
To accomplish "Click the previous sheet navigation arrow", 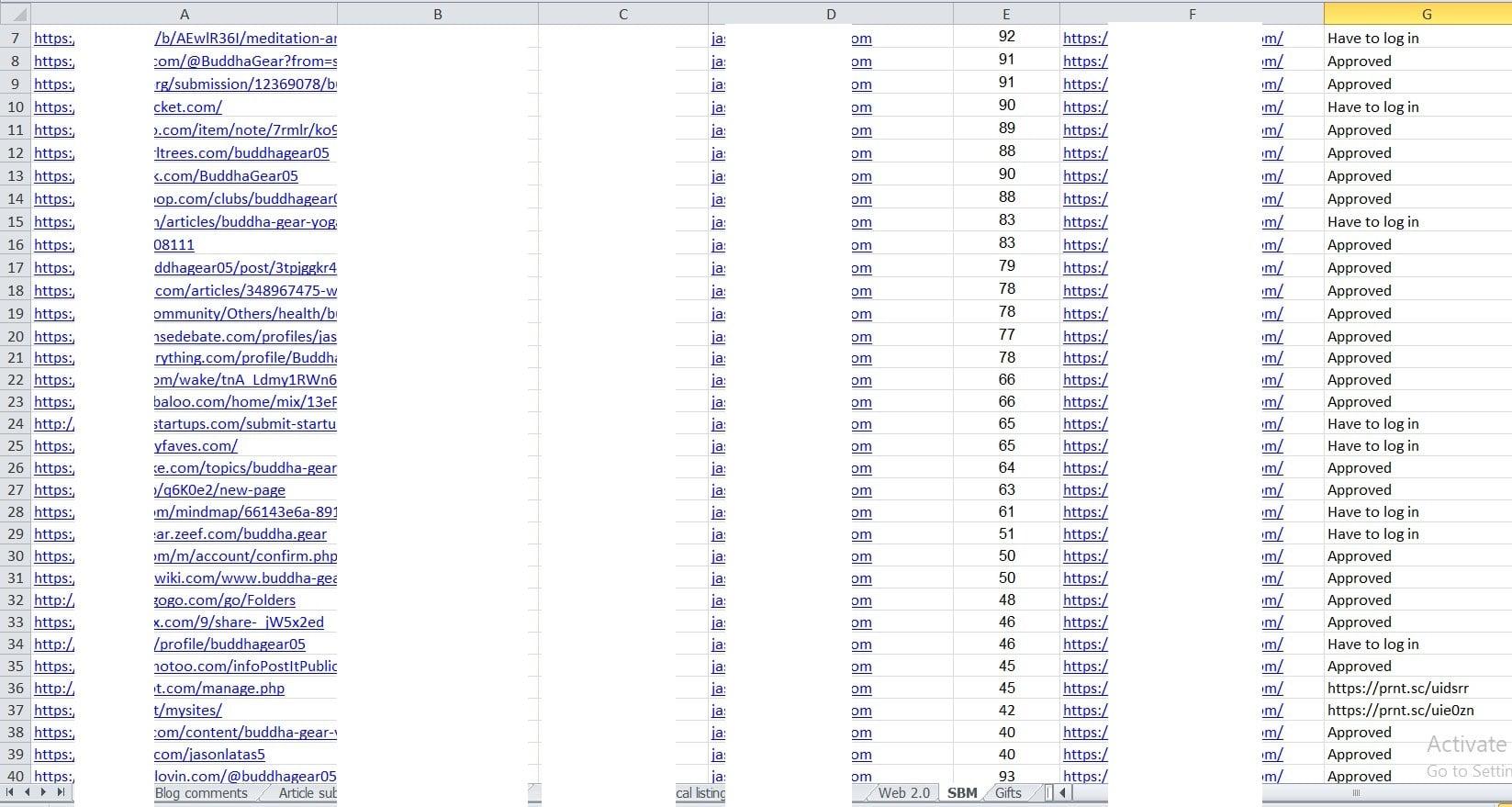I will 28,792.
